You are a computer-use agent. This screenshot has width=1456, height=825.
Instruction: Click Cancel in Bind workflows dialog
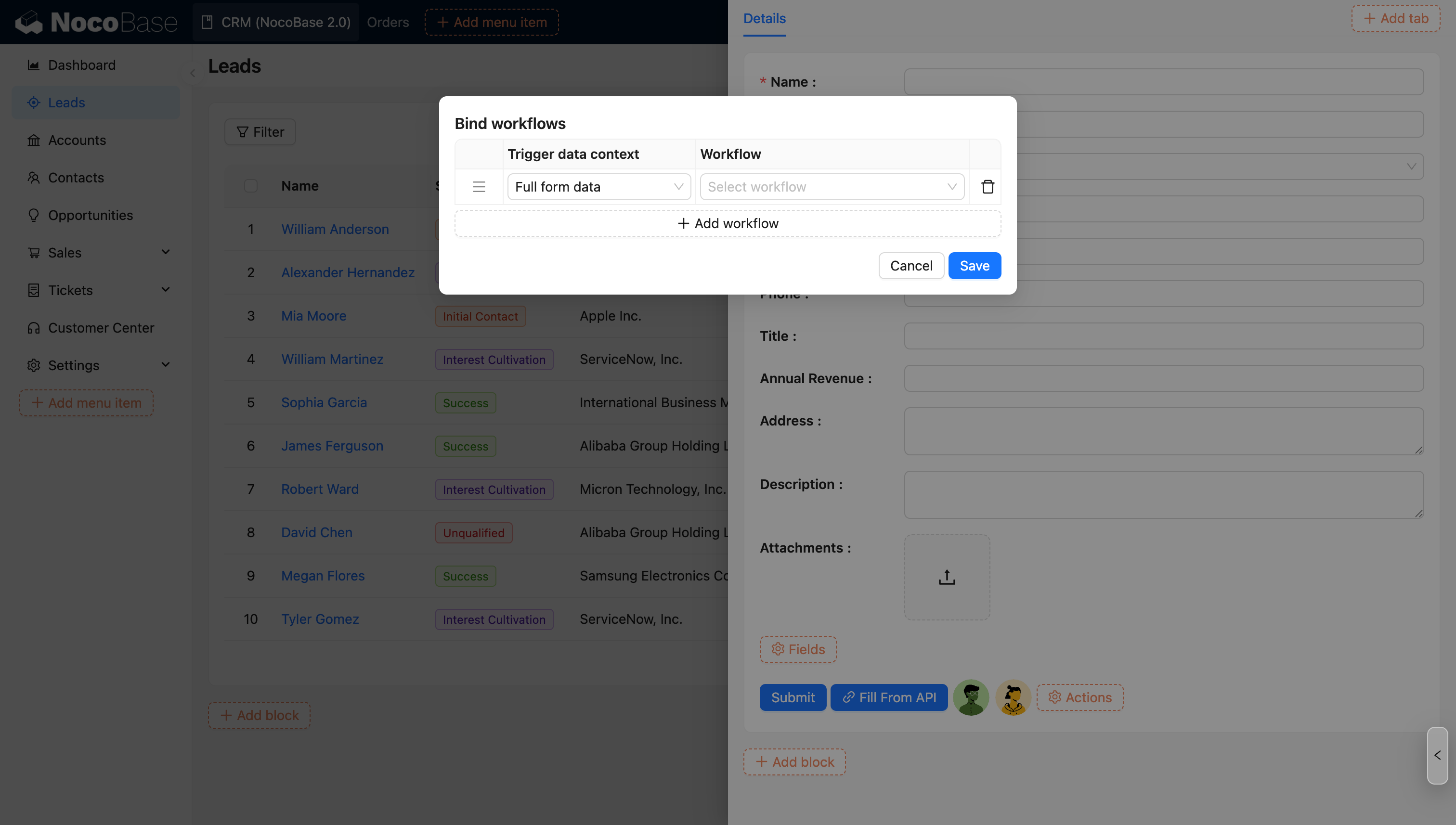pos(911,266)
